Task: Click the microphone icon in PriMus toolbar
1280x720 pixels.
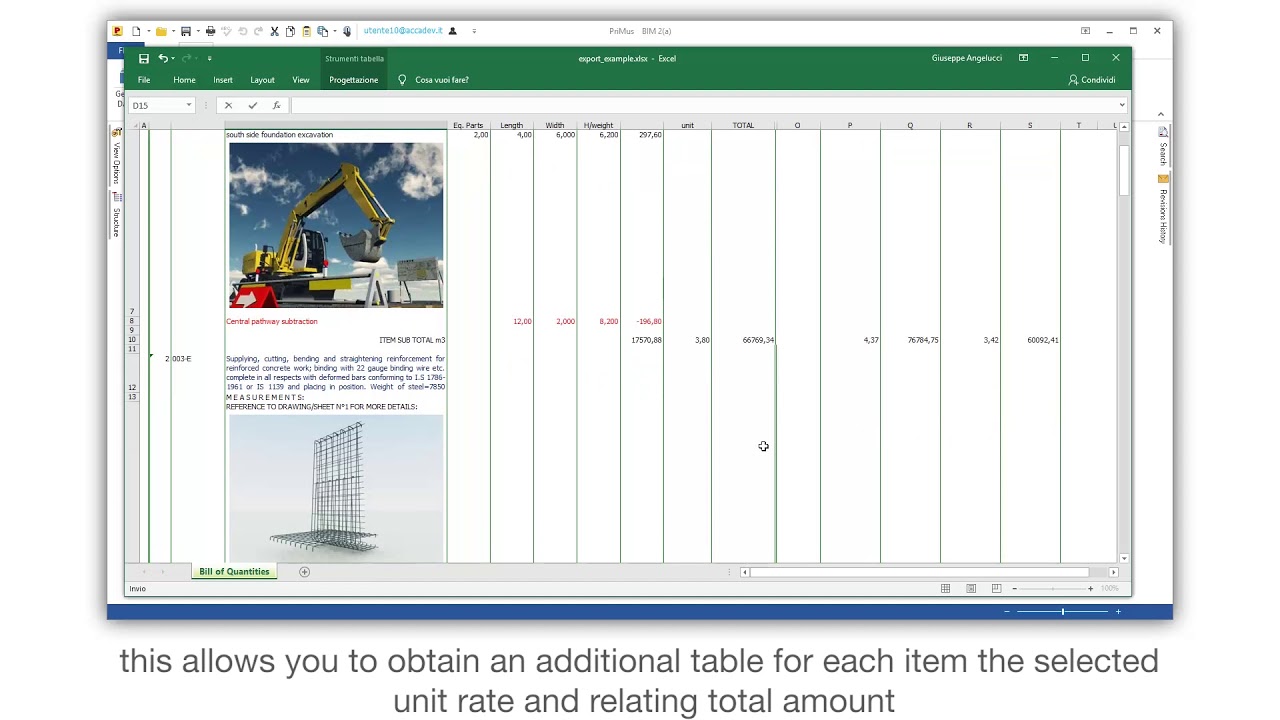Action: [x=347, y=31]
